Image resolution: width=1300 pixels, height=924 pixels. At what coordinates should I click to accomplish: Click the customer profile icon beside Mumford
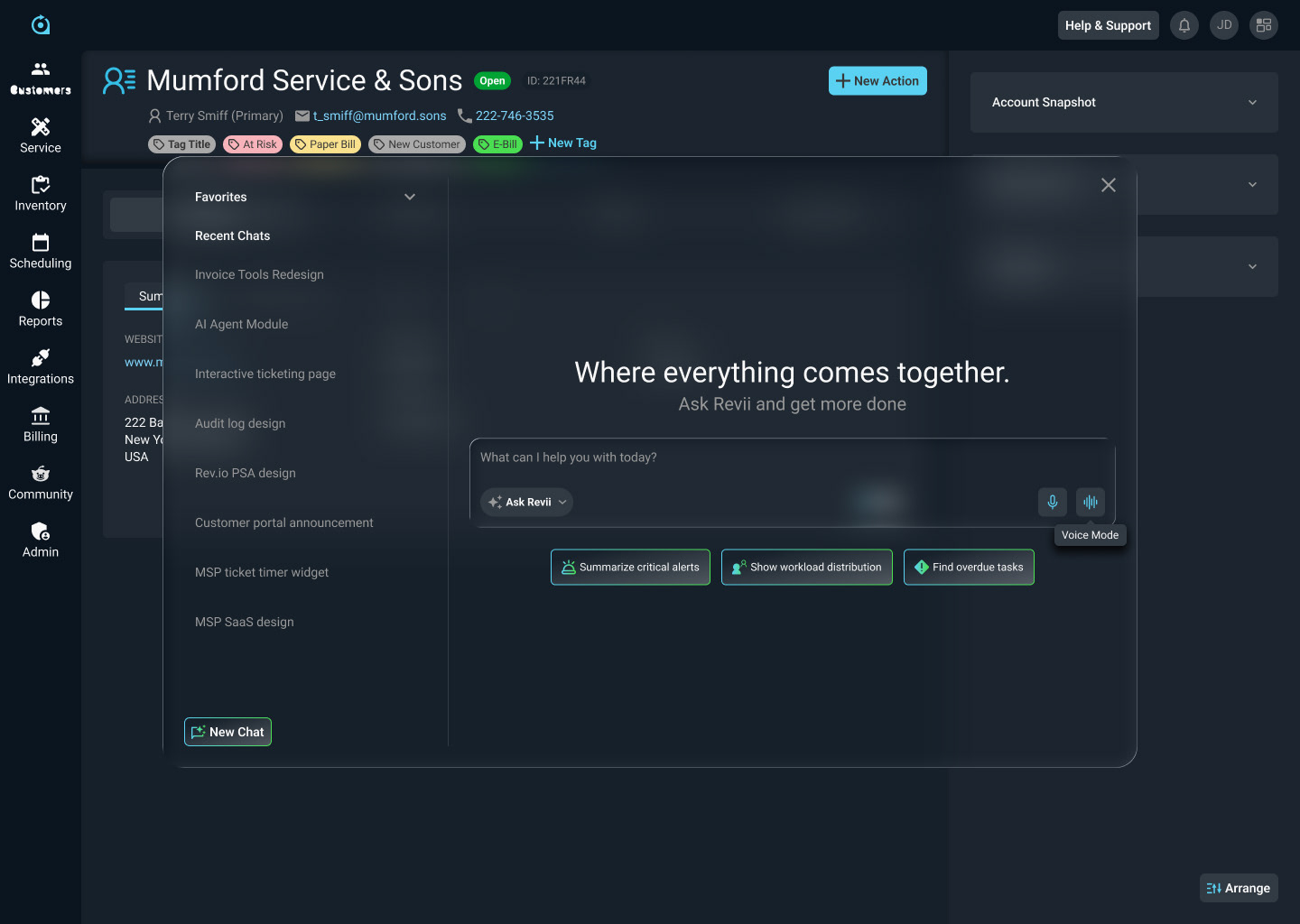pyautogui.click(x=119, y=80)
